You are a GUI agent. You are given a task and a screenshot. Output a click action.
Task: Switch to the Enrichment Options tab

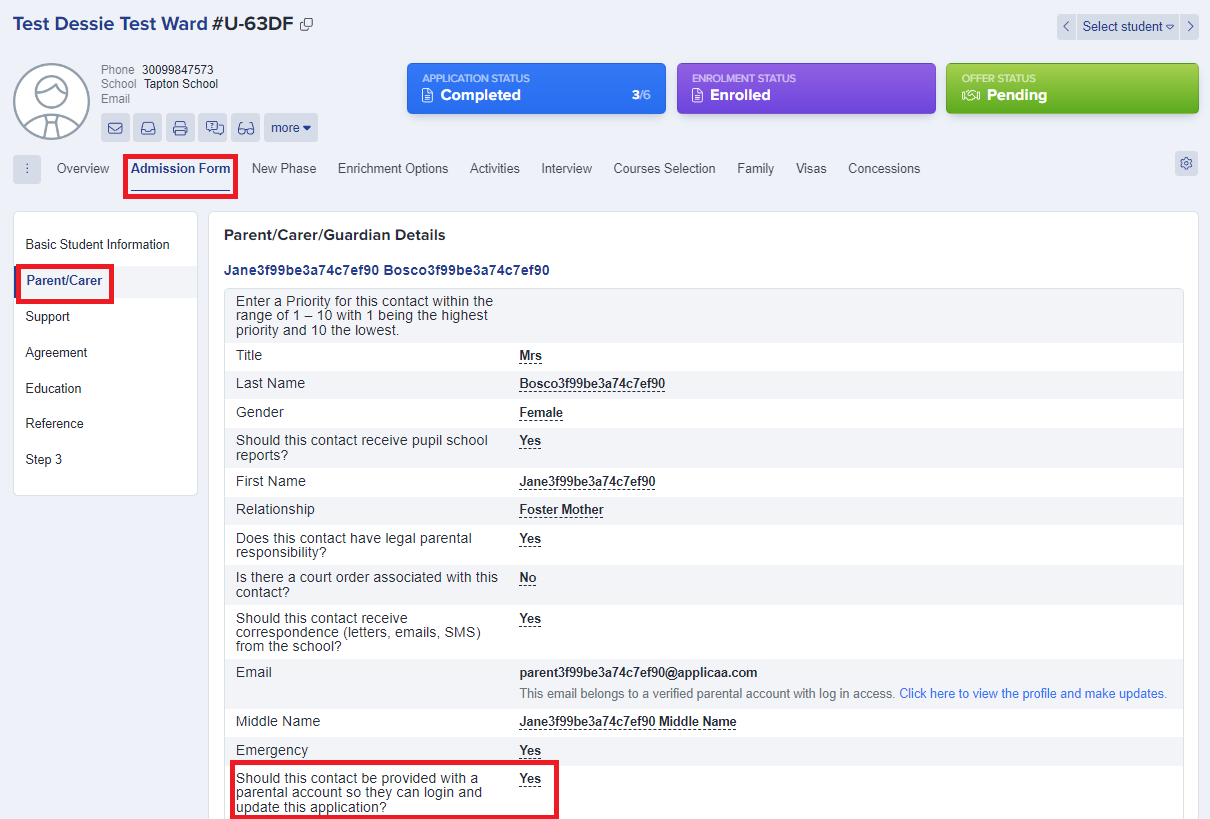coord(393,168)
